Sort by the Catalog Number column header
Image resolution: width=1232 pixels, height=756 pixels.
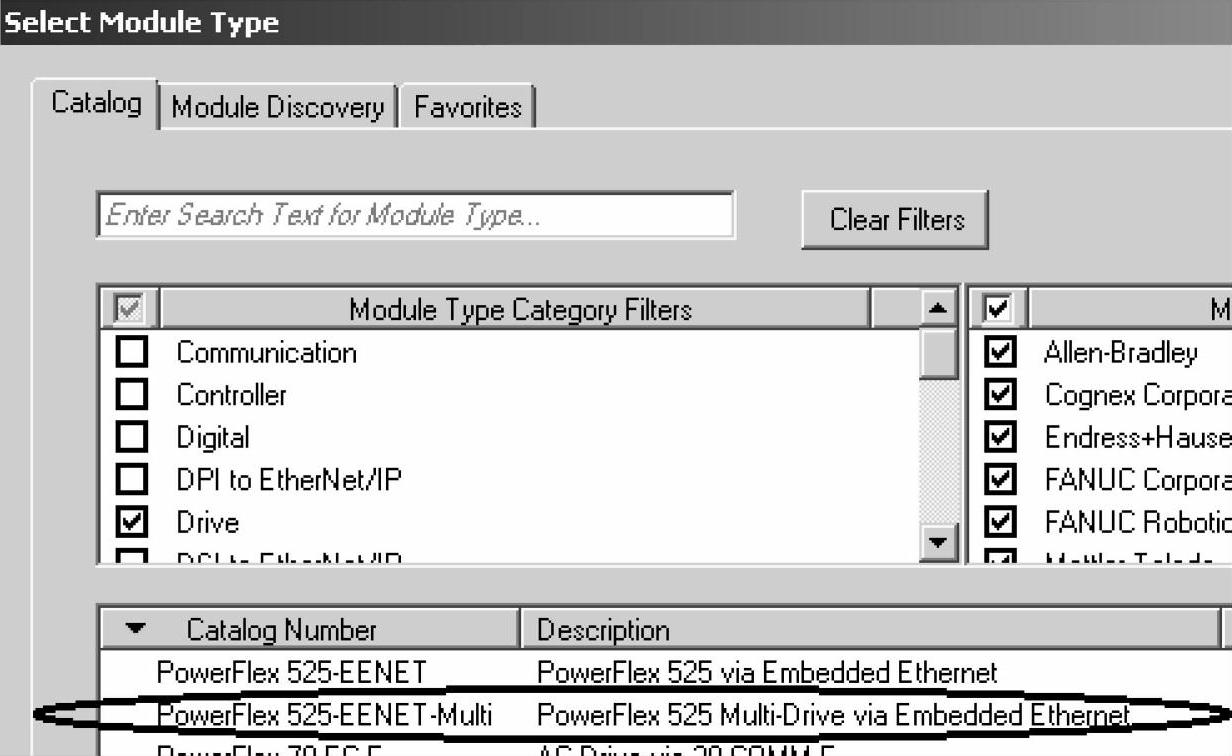coord(310,629)
